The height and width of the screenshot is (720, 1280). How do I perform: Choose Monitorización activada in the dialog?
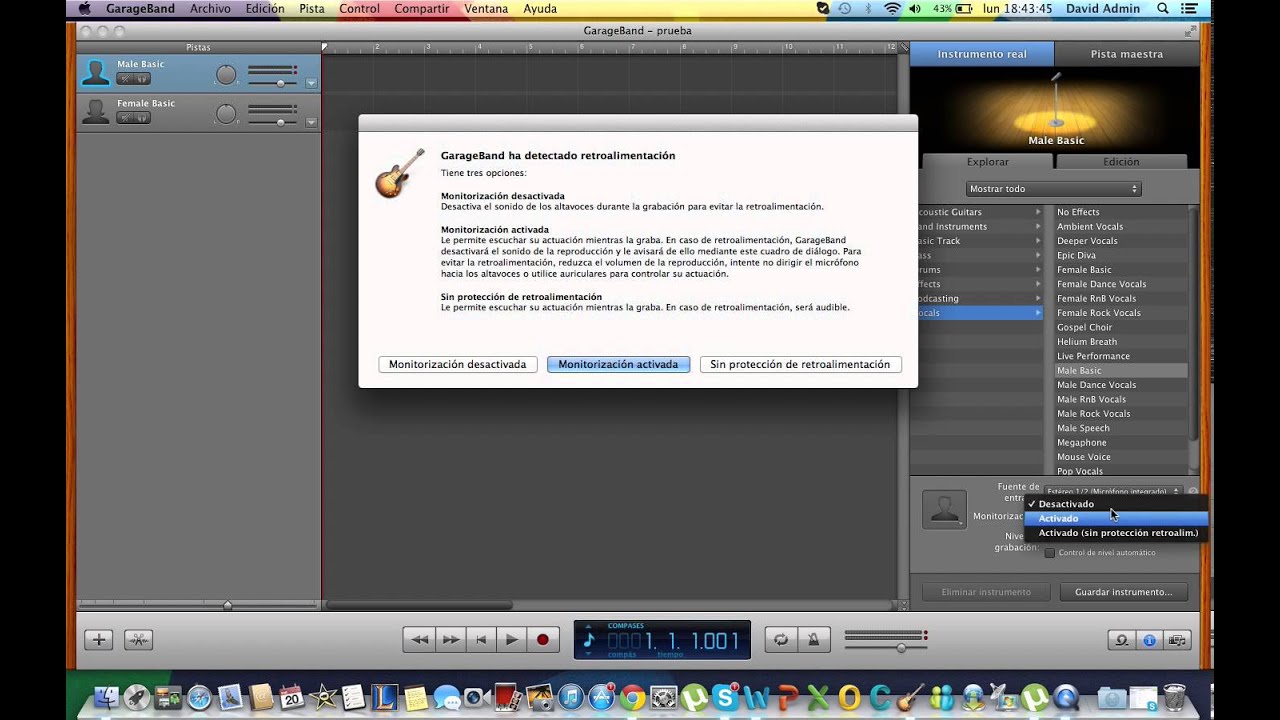(618, 365)
